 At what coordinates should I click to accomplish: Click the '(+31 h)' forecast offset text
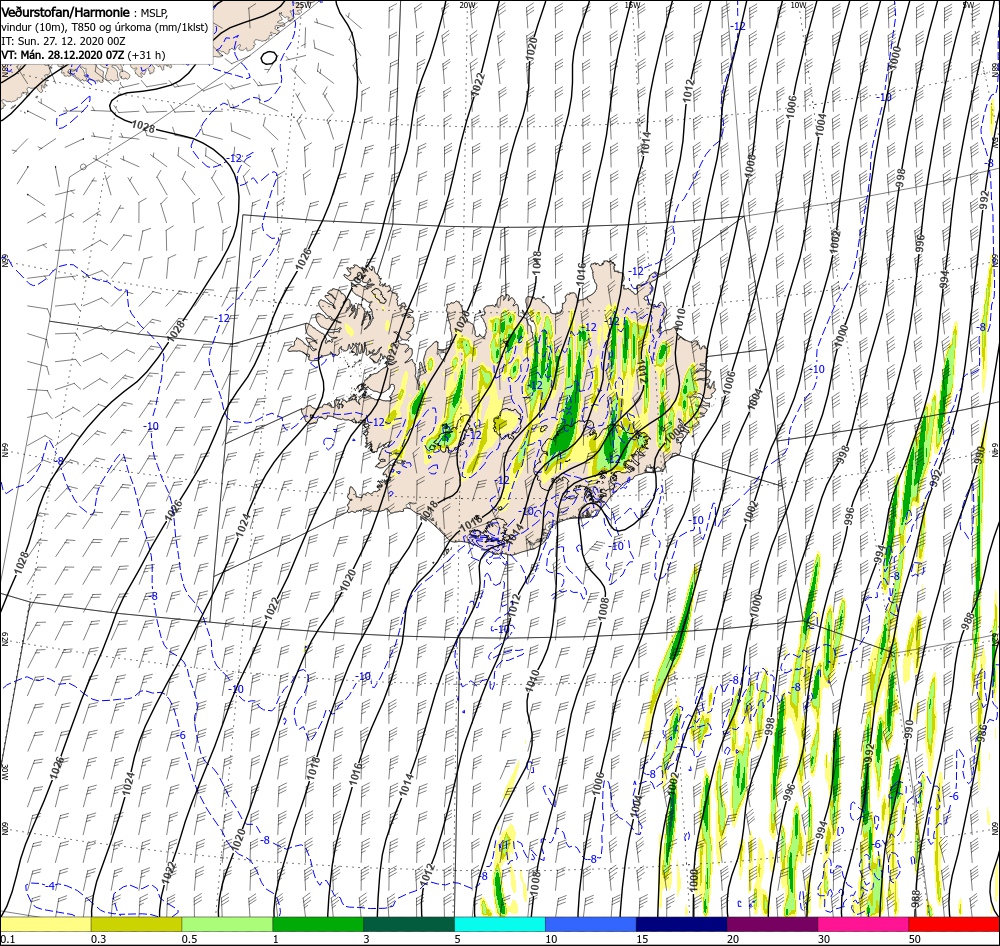146,55
